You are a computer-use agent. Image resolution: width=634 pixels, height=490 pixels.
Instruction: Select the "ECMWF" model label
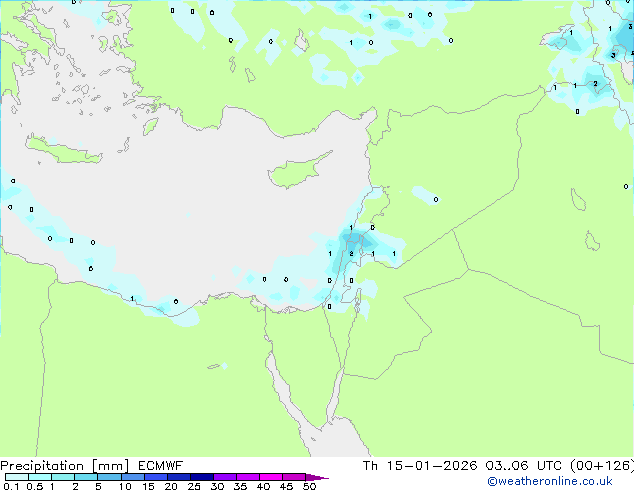pyautogui.click(x=160, y=466)
